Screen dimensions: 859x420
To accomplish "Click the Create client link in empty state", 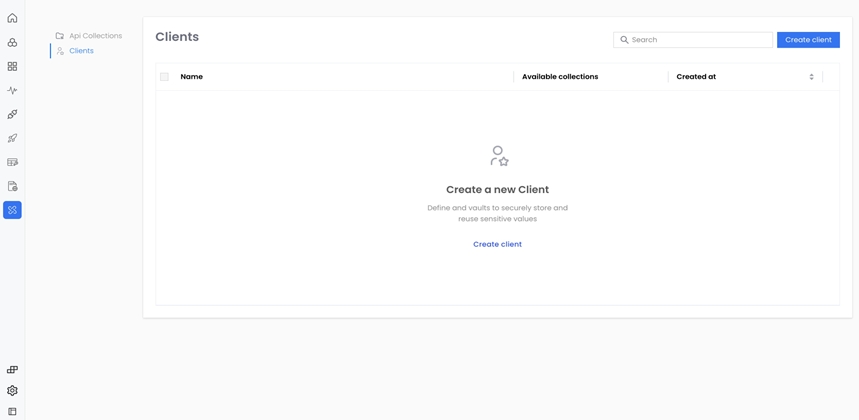I will point(497,244).
